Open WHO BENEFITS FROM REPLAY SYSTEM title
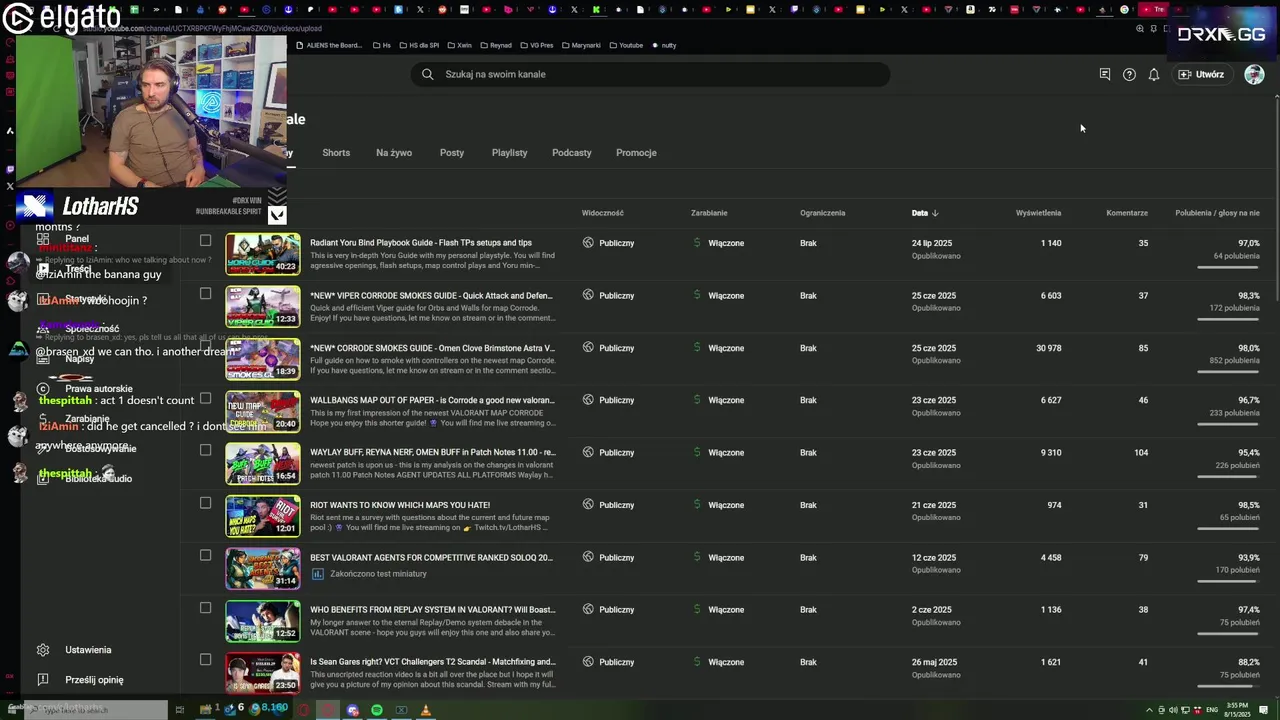Screen dimensions: 1280x720 point(432,609)
